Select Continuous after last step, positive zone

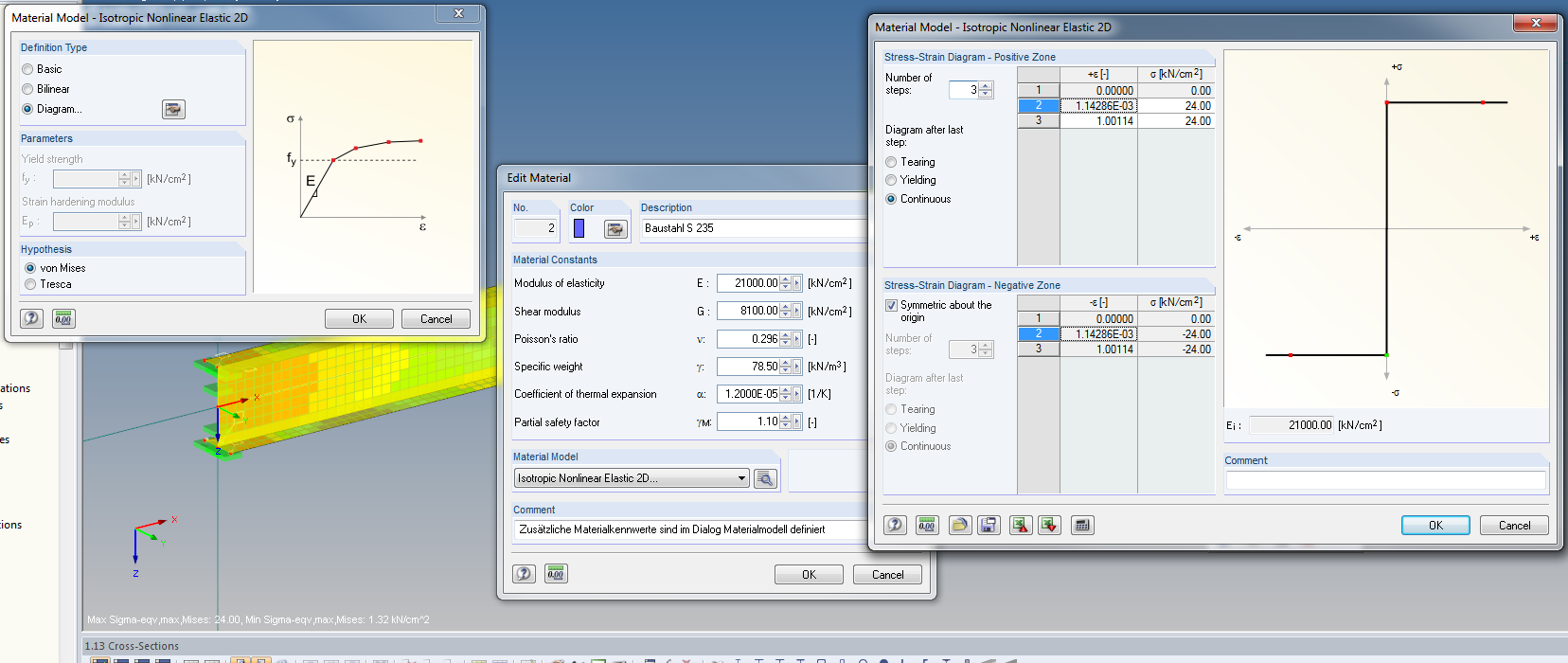click(891, 199)
